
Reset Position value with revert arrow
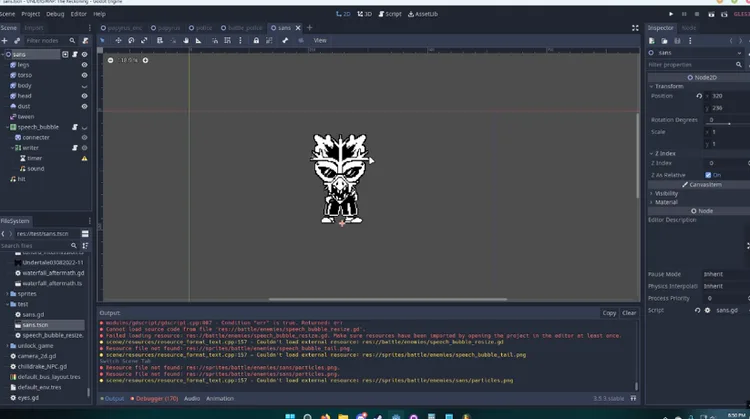point(699,96)
